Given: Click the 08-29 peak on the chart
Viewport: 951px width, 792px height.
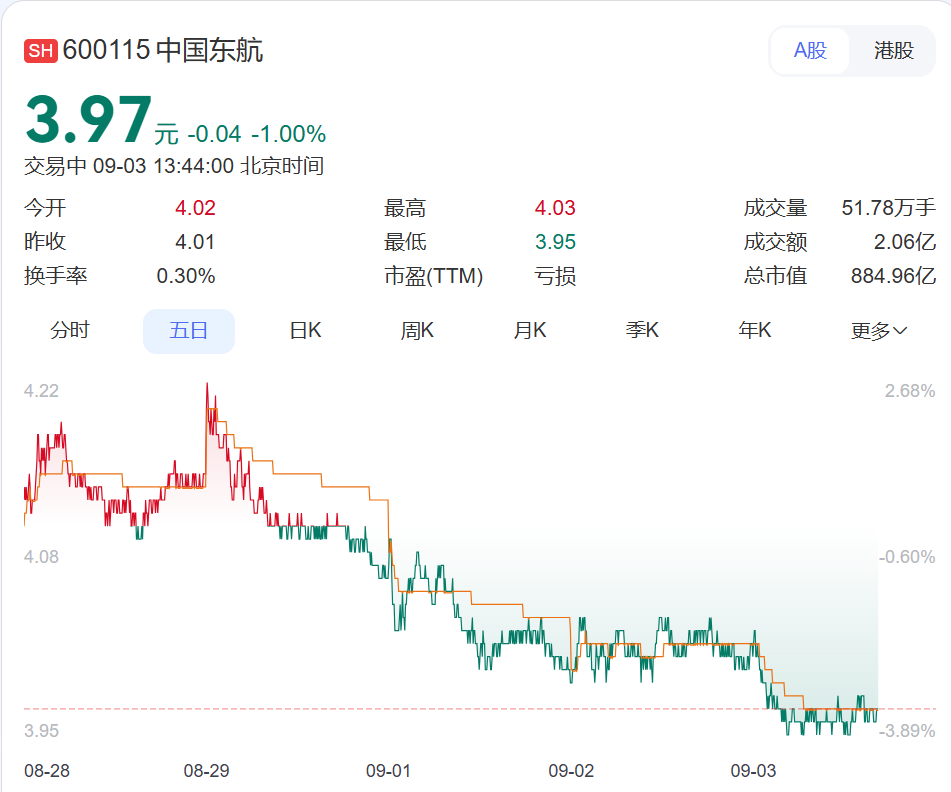Looking at the screenshot, I should (x=207, y=384).
